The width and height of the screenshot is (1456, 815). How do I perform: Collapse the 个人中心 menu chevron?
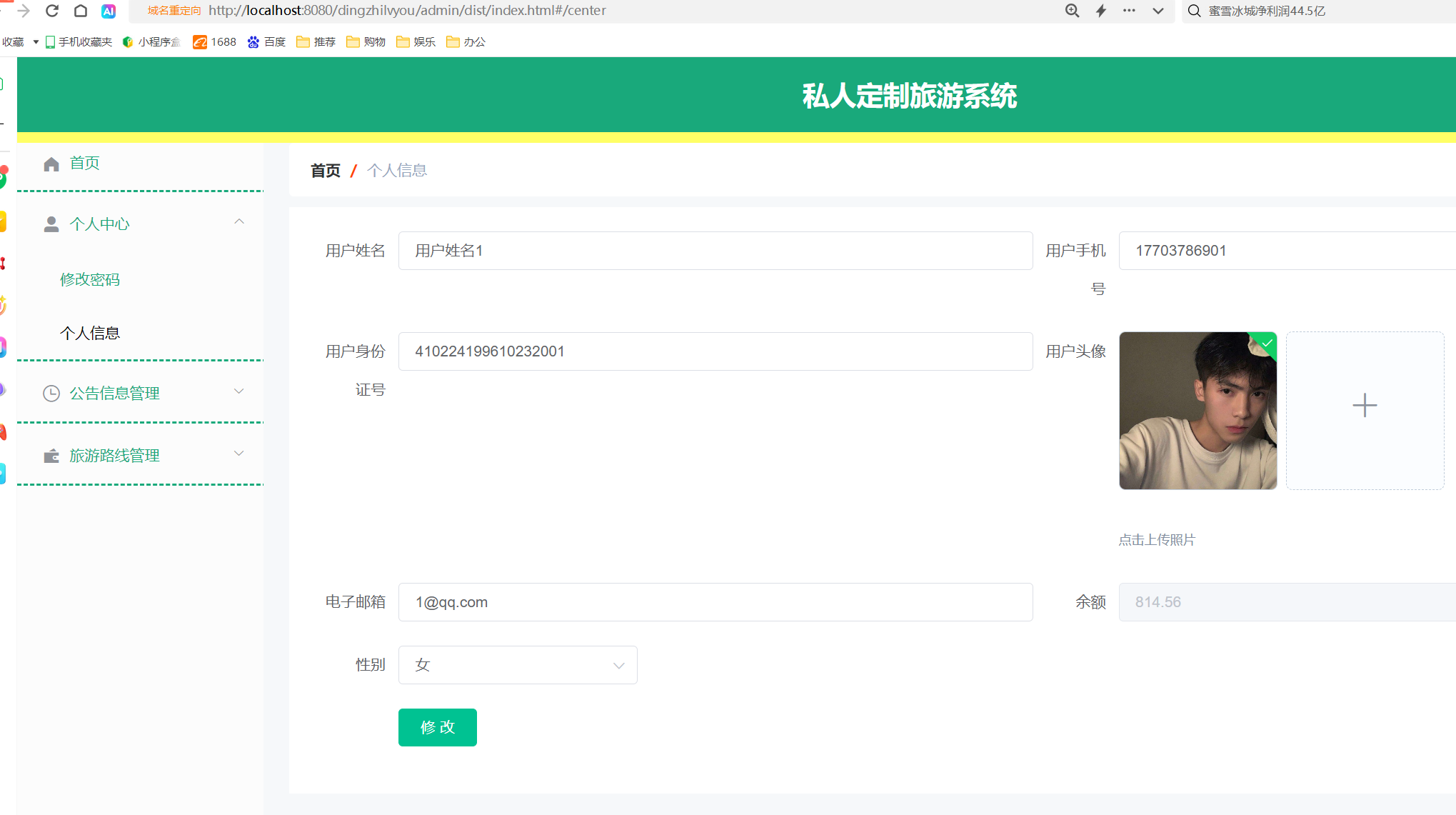coord(239,222)
